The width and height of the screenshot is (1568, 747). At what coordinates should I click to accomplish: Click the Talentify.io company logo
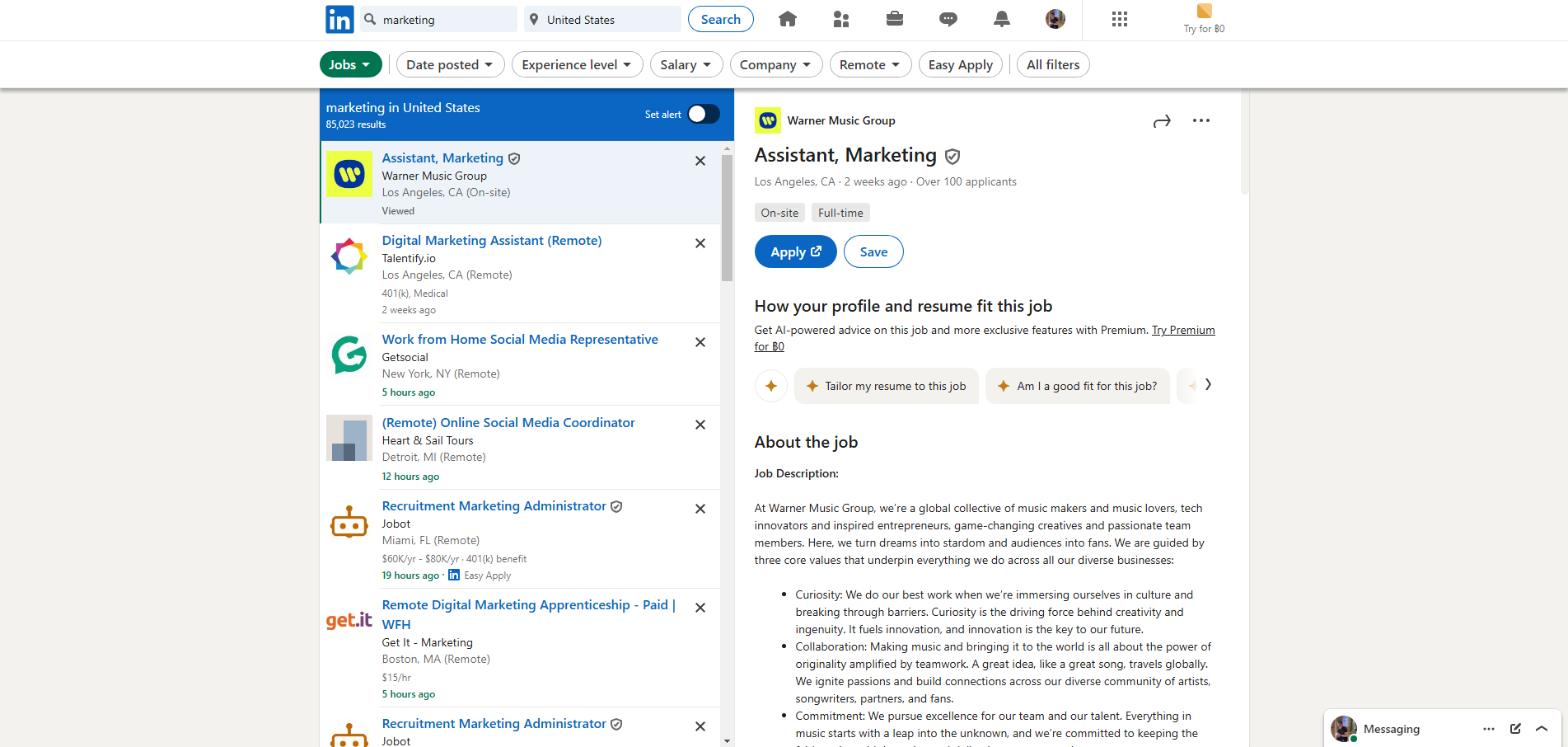(349, 256)
